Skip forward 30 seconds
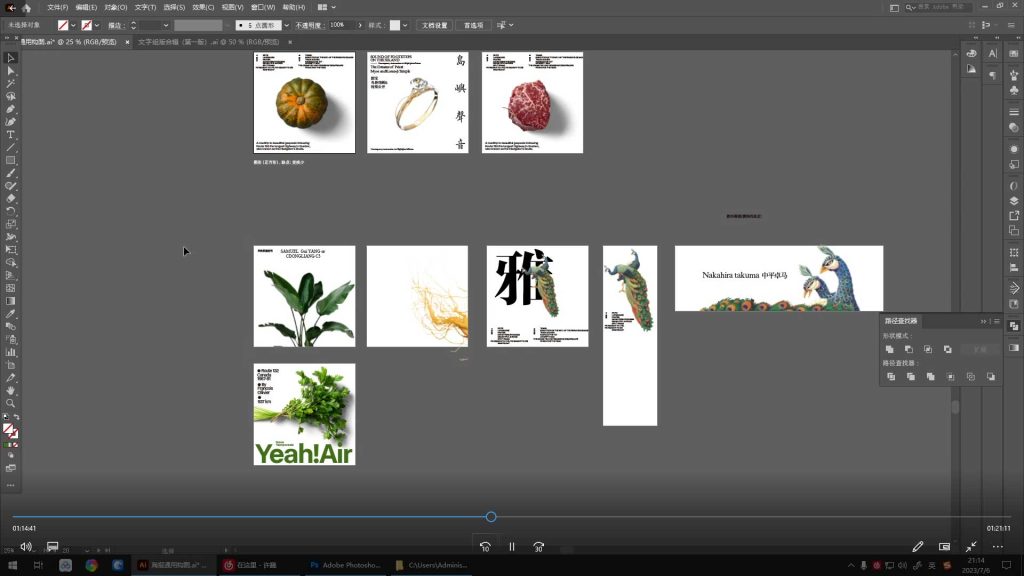1024x576 pixels. [538, 547]
